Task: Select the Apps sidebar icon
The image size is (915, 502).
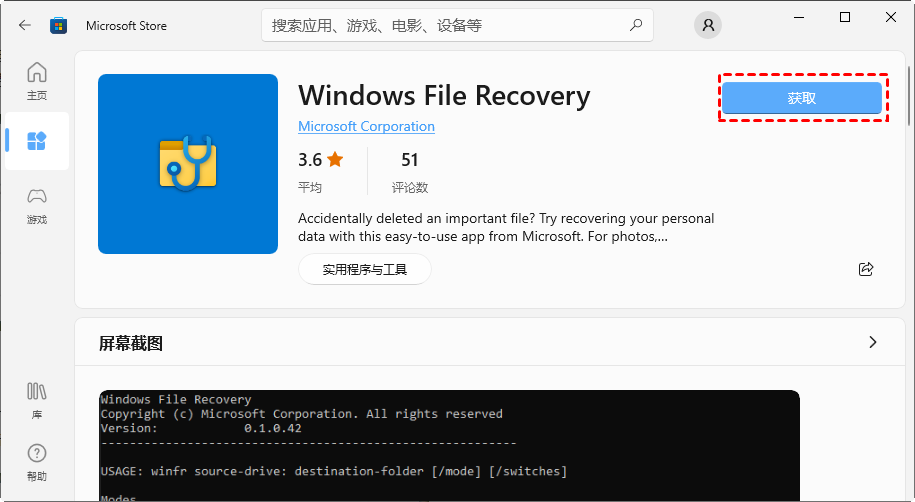Action: click(x=37, y=141)
